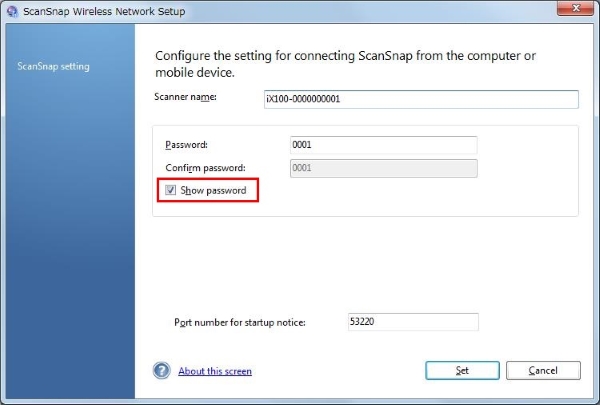Image resolution: width=600 pixels, height=405 pixels.
Task: Select the Port number for startup notice field
Action: click(413, 322)
